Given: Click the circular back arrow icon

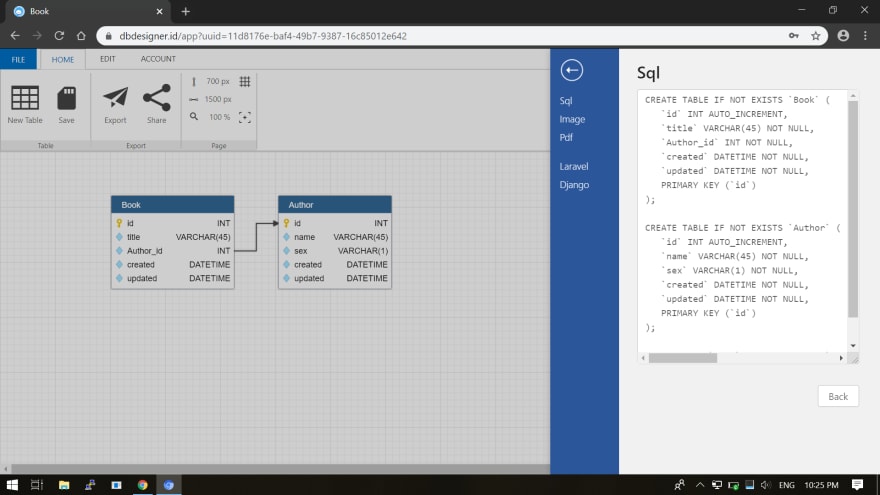Looking at the screenshot, I should point(571,70).
